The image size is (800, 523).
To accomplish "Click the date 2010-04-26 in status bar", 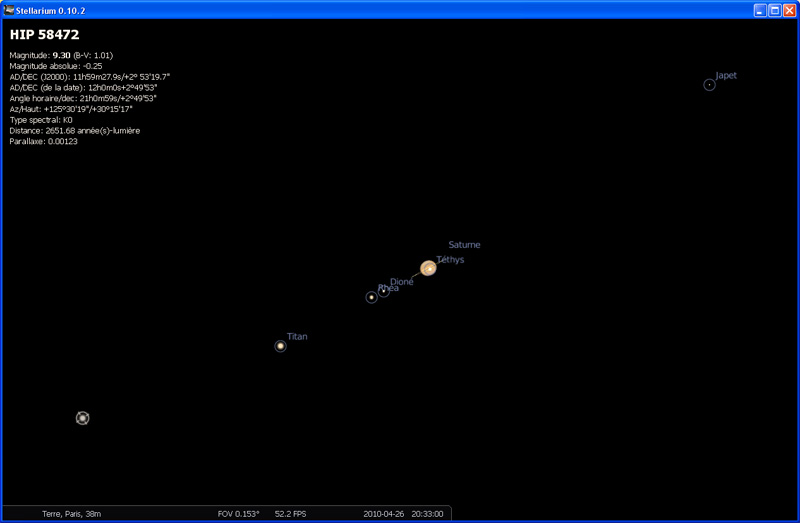I will point(383,514).
